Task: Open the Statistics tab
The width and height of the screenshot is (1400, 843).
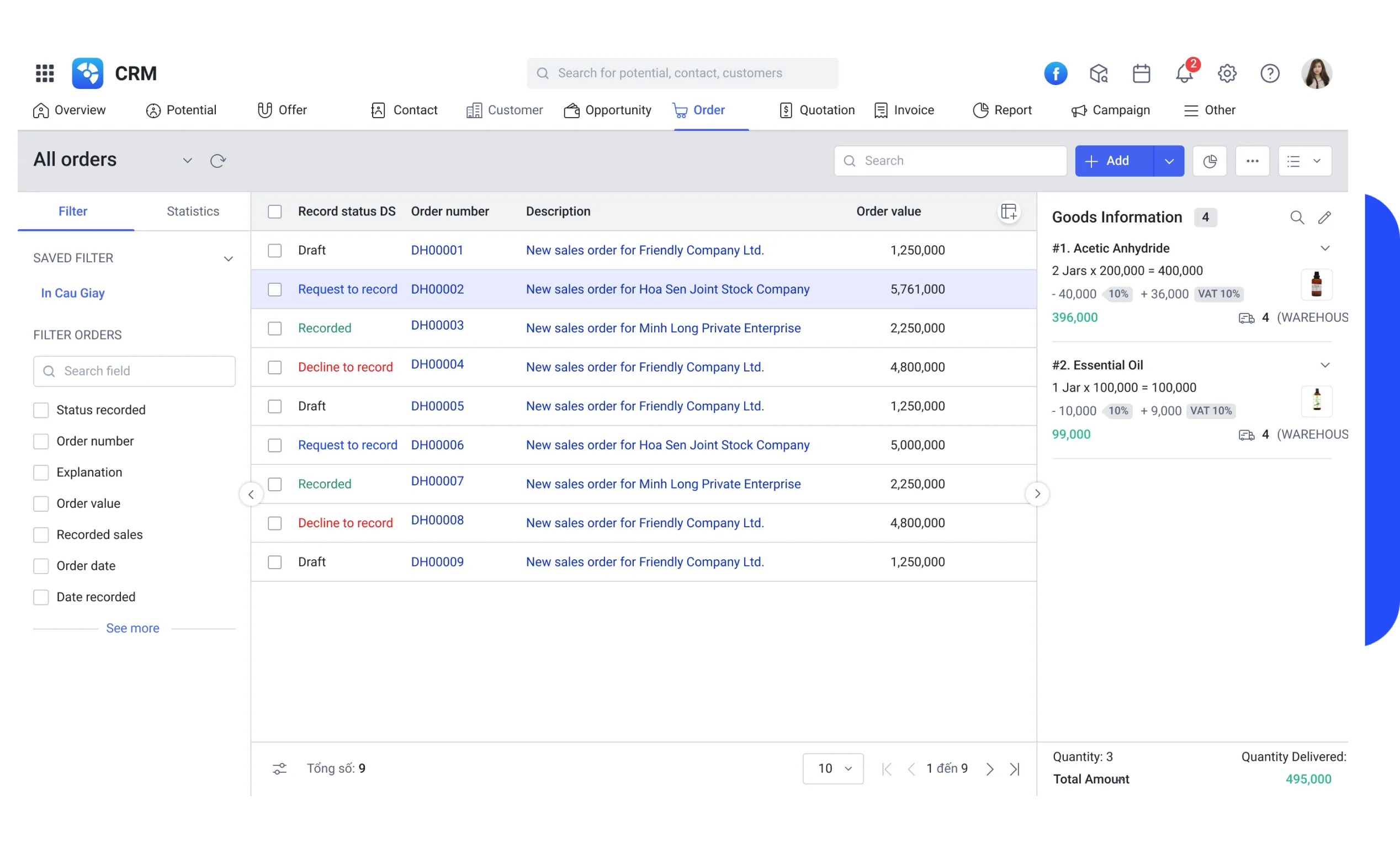Action: point(193,211)
